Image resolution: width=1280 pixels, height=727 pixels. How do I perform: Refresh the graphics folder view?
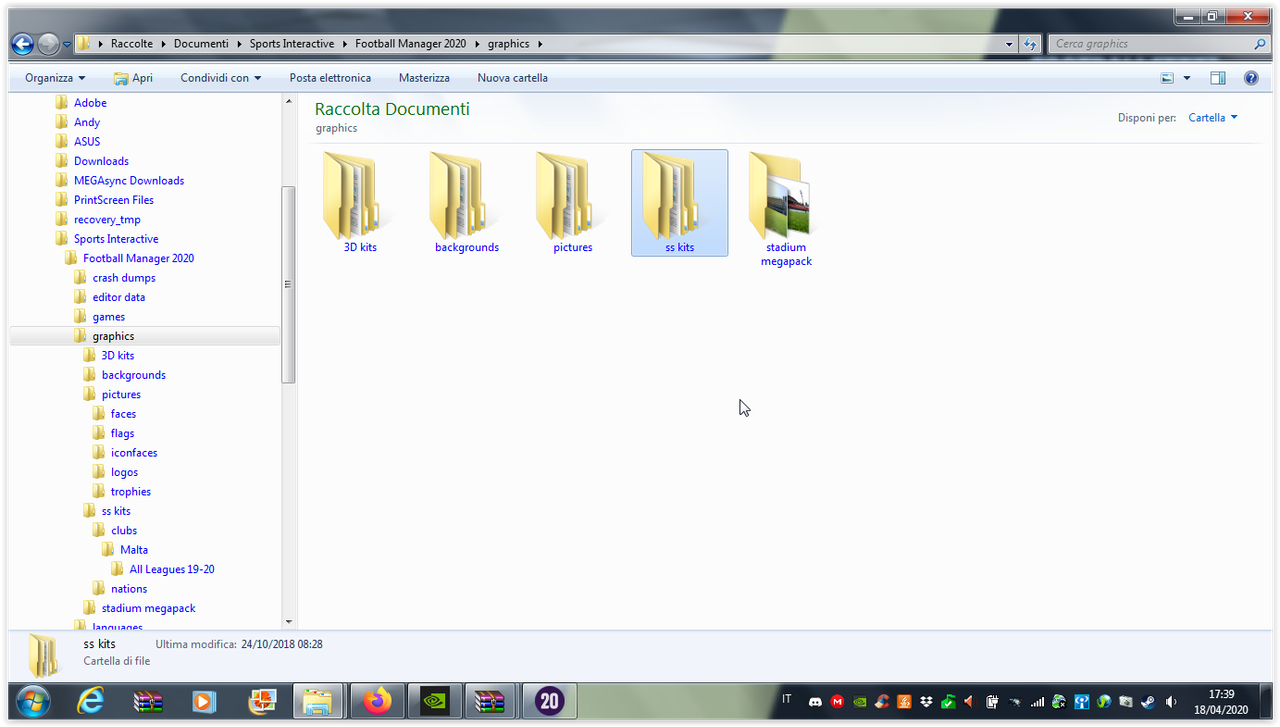coord(1030,44)
